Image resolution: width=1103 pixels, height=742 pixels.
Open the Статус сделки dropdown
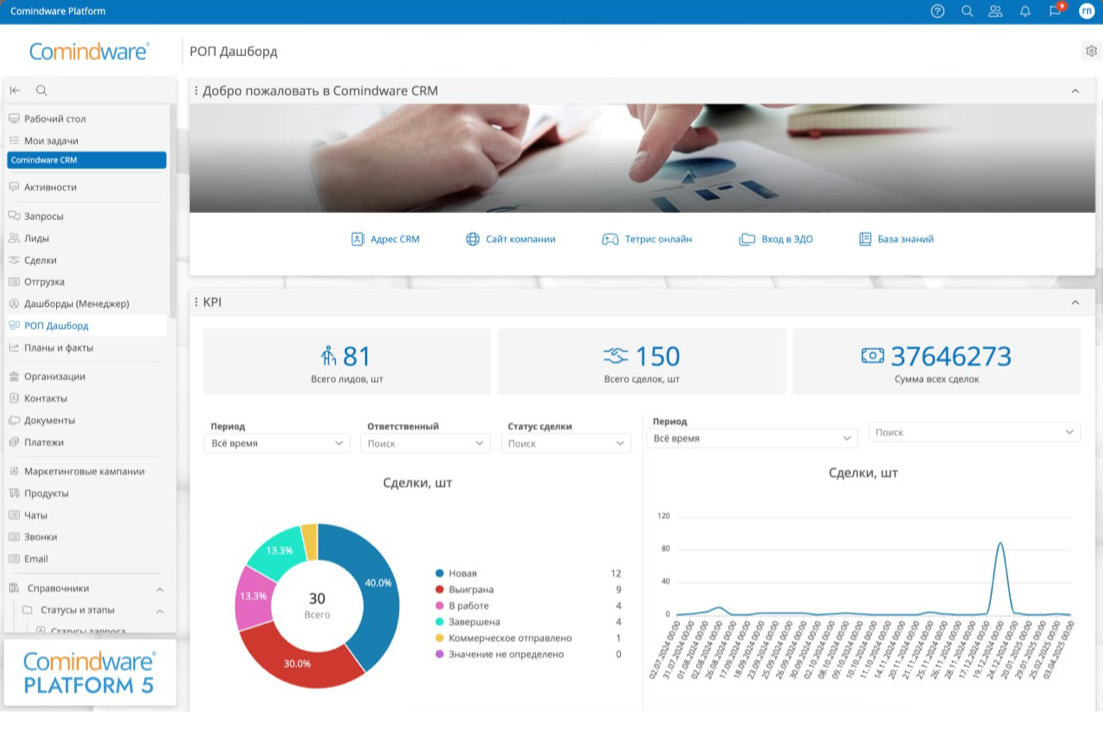tap(566, 443)
